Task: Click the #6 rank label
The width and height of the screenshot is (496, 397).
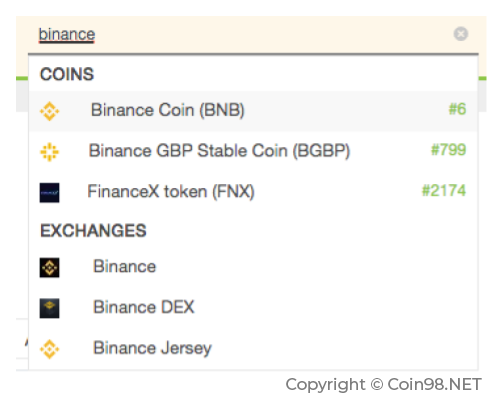Action: [x=457, y=109]
